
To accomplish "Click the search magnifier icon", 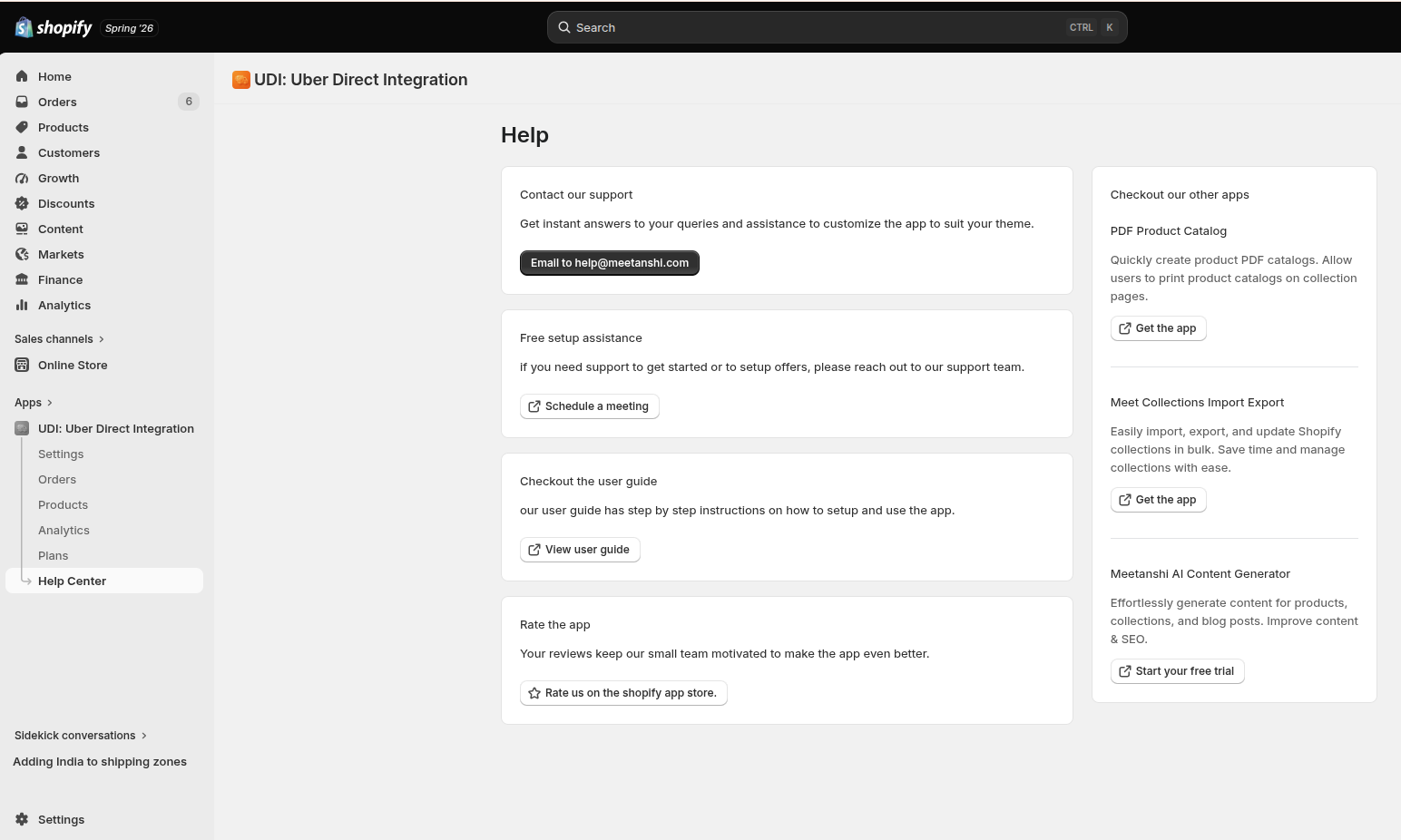I will [564, 27].
